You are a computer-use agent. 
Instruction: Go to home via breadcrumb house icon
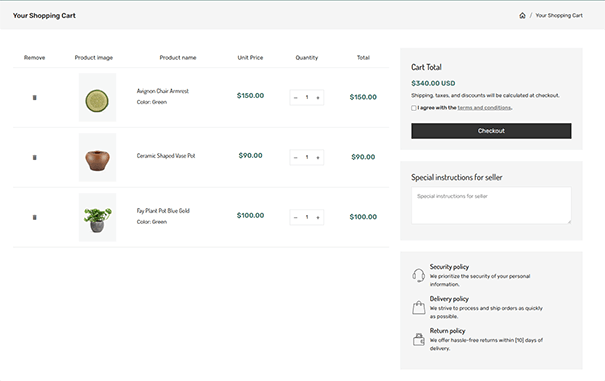tap(522, 15)
